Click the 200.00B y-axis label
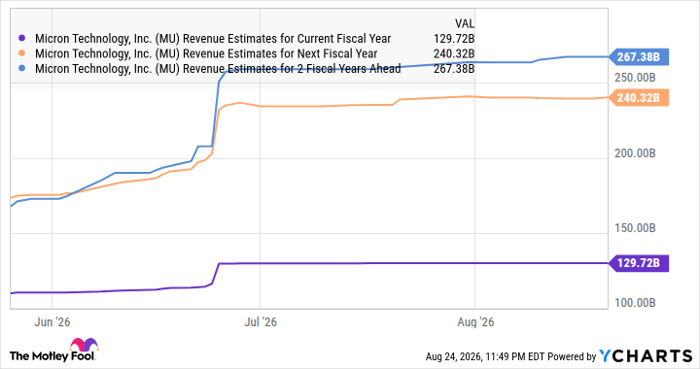Image resolution: width=700 pixels, height=369 pixels. pyautogui.click(x=635, y=153)
